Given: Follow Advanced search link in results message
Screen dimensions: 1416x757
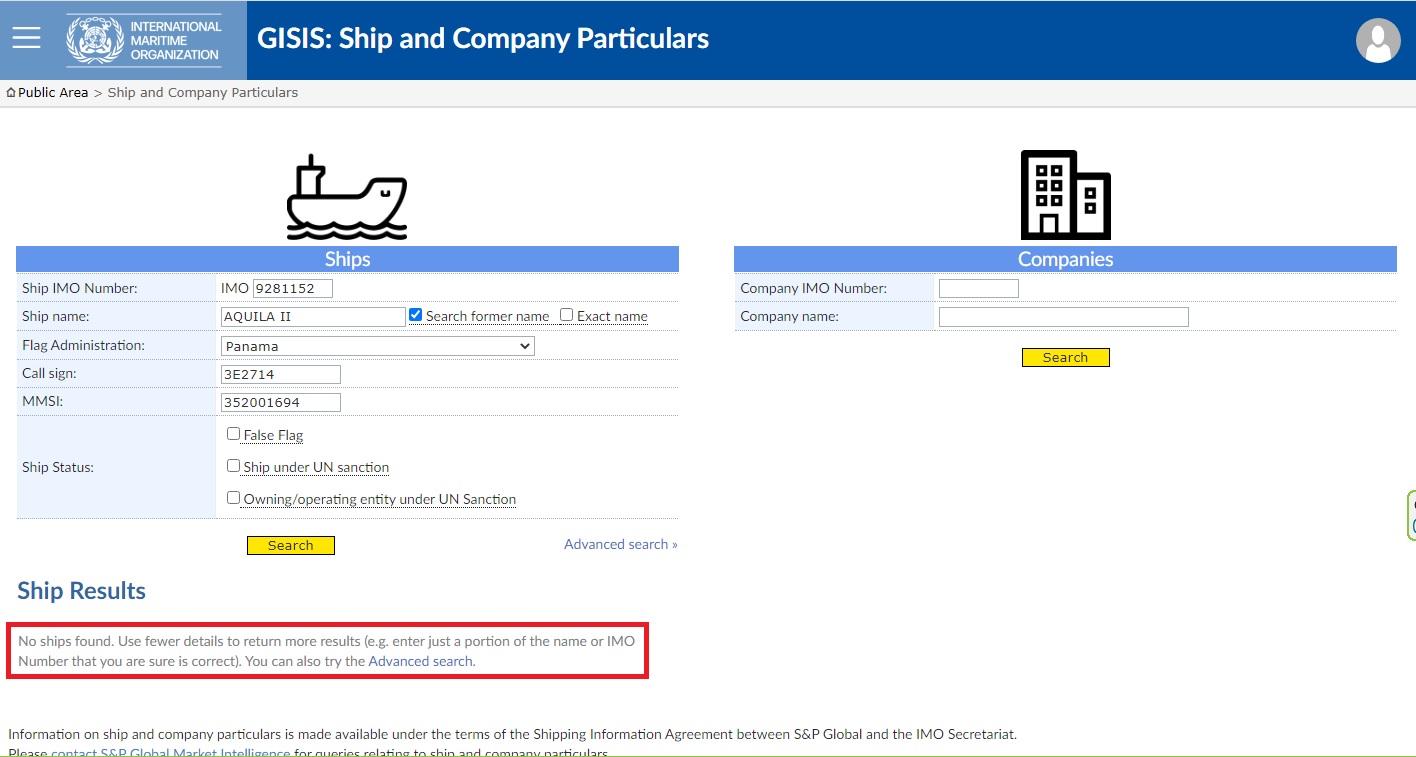Looking at the screenshot, I should 421,661.
